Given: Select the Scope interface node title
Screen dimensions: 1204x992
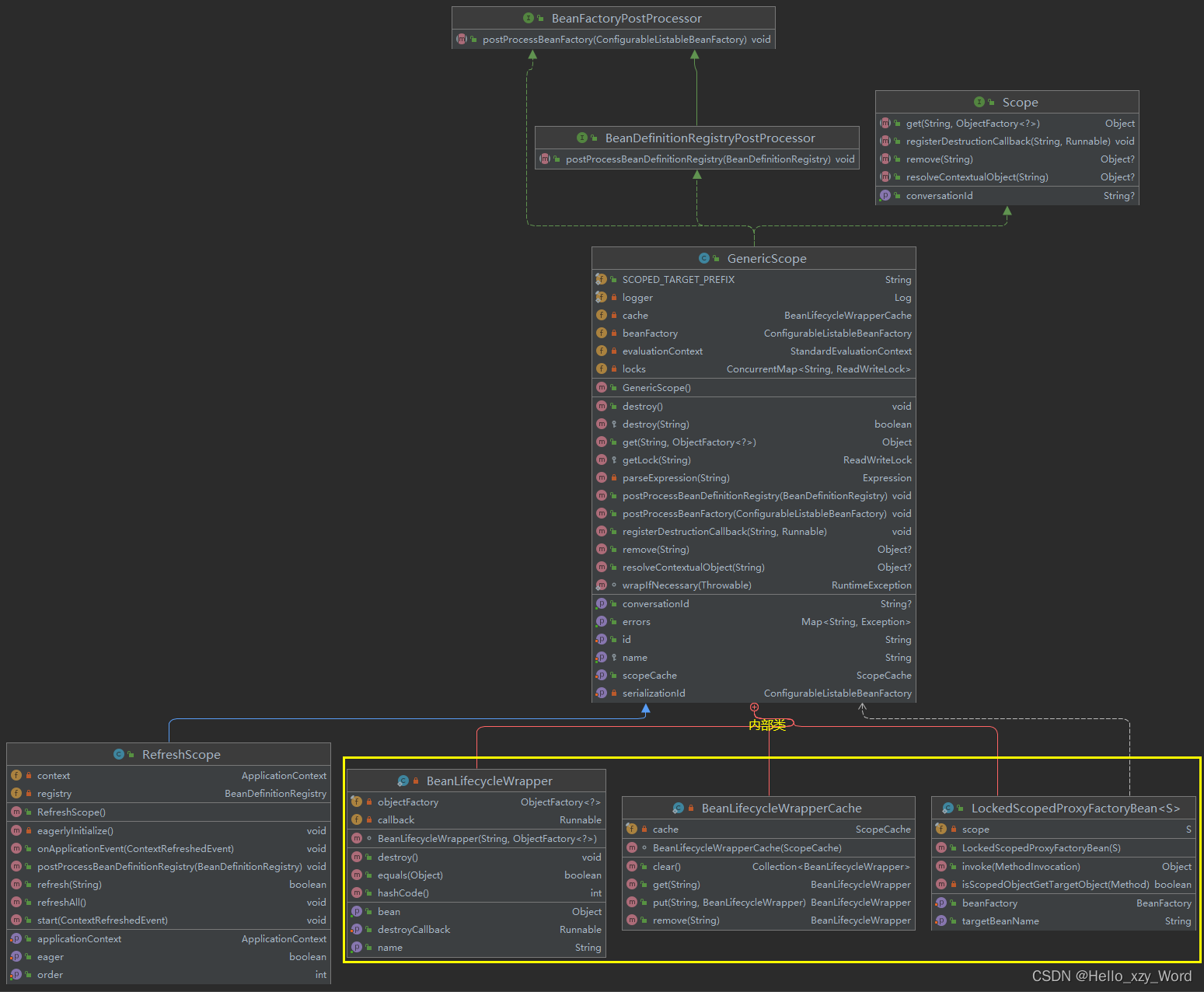Looking at the screenshot, I should (1020, 102).
